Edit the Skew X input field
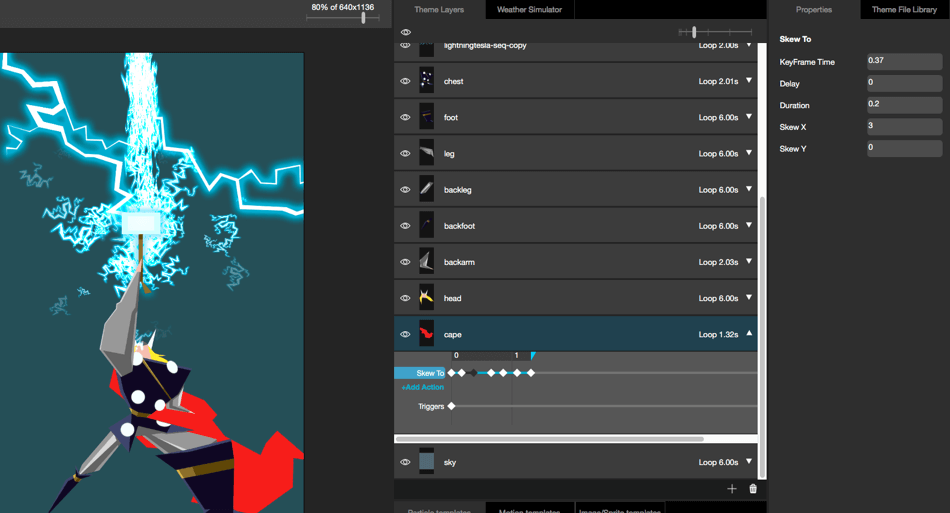This screenshot has width=950, height=513. (904, 127)
